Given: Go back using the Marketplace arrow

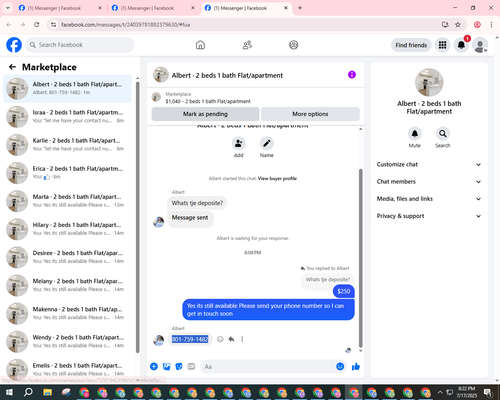Looking at the screenshot, I should coord(12,67).
